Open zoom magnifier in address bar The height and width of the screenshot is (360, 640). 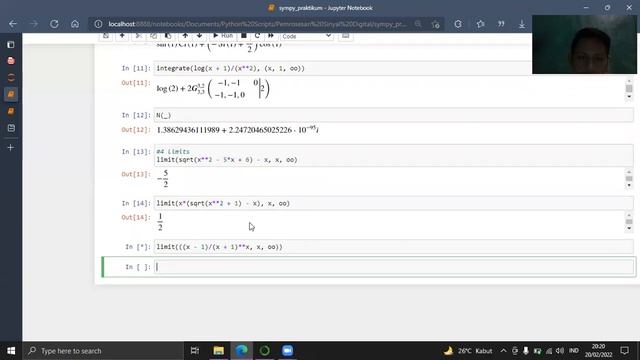[x=418, y=24]
